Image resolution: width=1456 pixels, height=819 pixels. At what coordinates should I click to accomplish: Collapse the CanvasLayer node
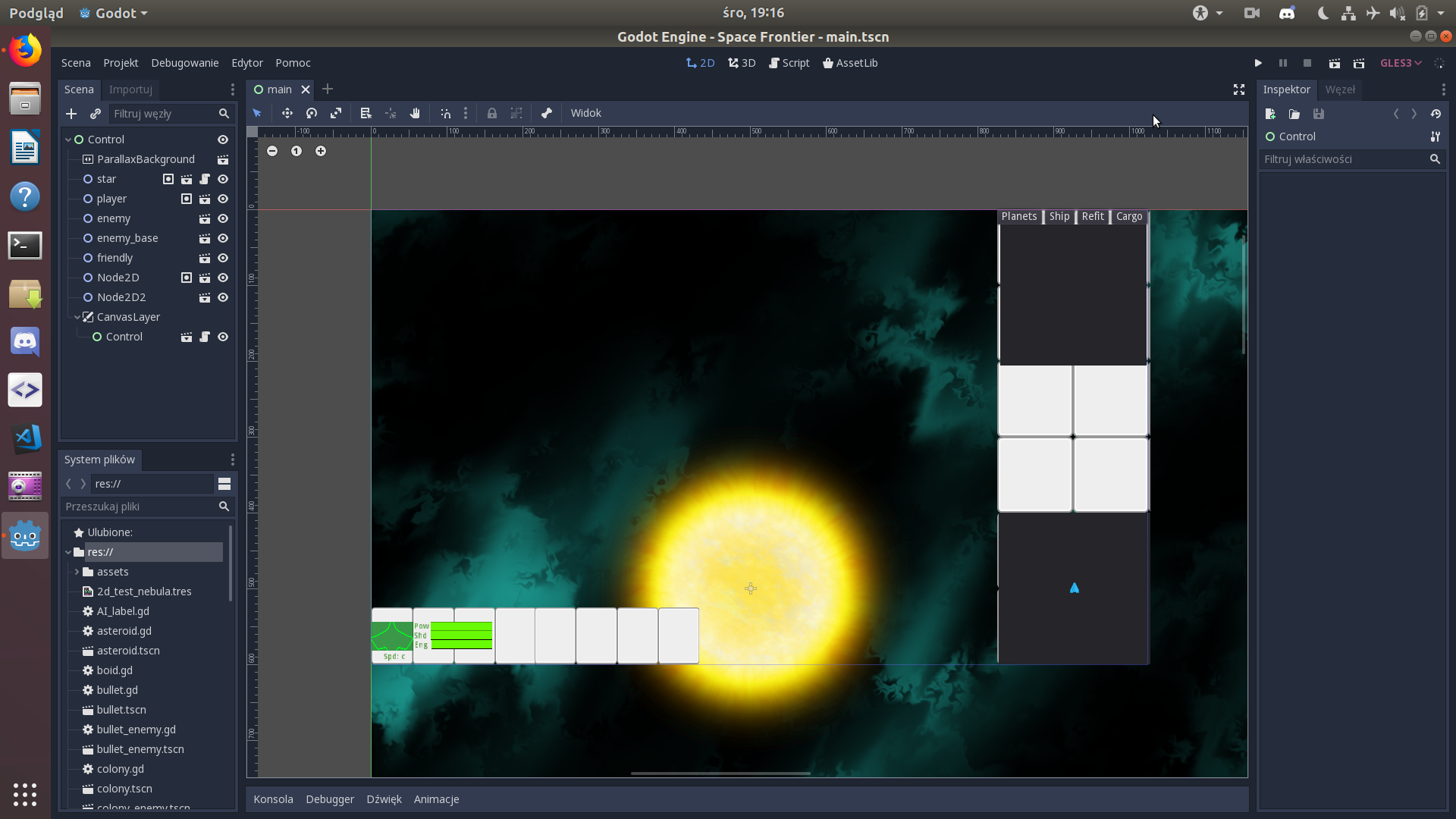(x=77, y=317)
